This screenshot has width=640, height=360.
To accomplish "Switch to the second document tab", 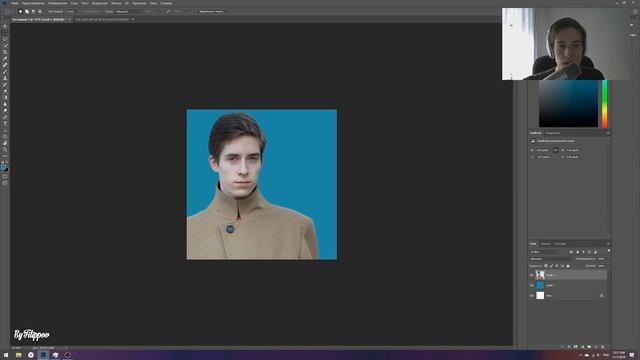I will 102,19.
